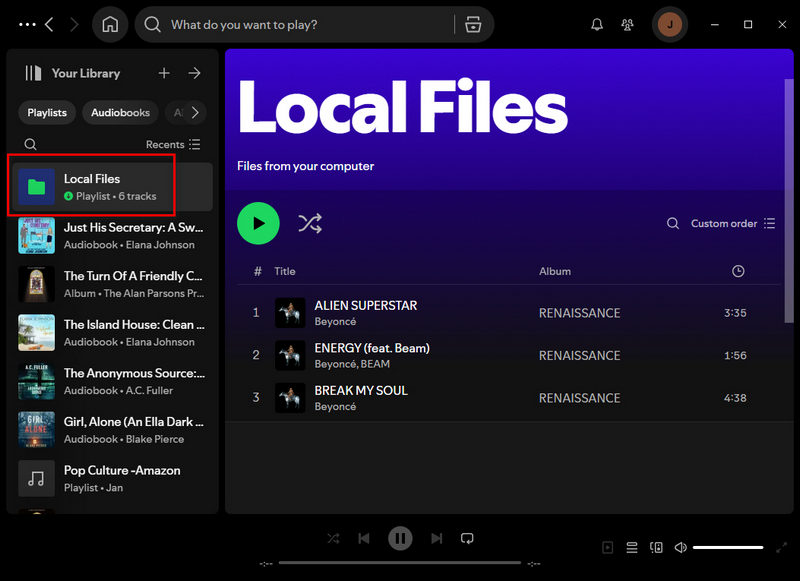Open the three-dots app menu
Image resolution: width=800 pixels, height=581 pixels.
click(x=27, y=24)
